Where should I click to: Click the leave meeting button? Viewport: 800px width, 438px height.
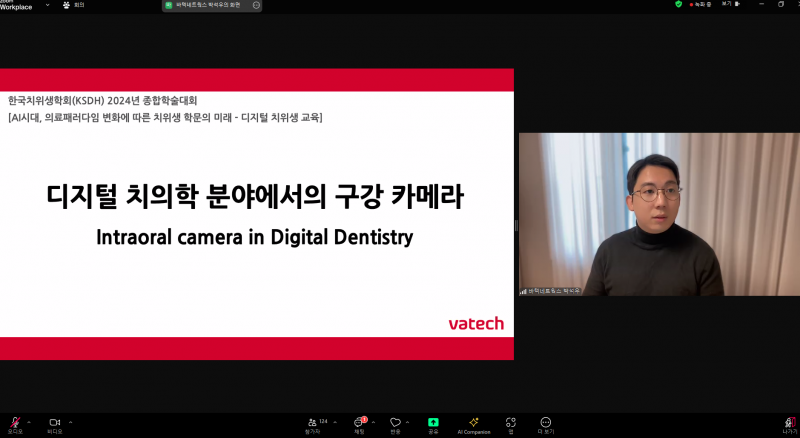789,423
